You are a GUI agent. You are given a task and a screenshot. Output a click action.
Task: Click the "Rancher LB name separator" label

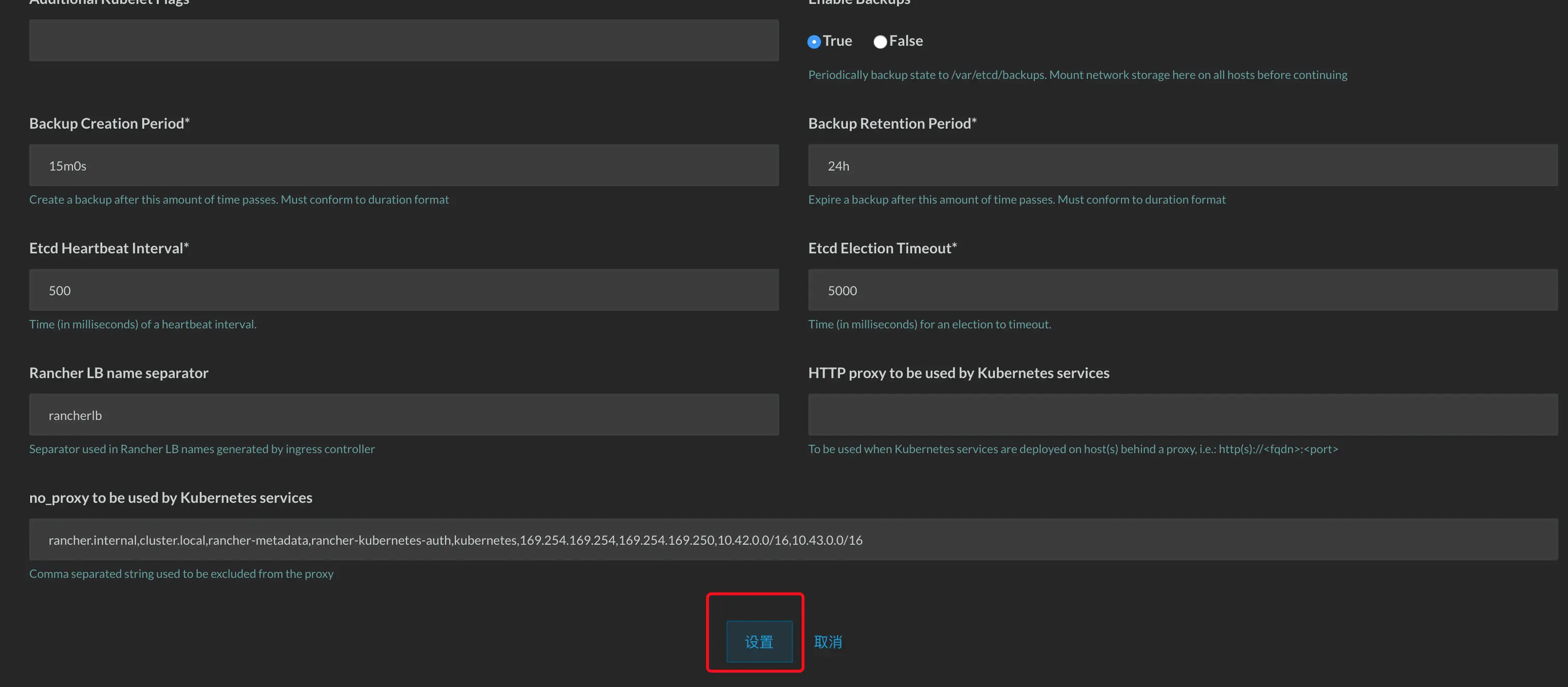(119, 373)
